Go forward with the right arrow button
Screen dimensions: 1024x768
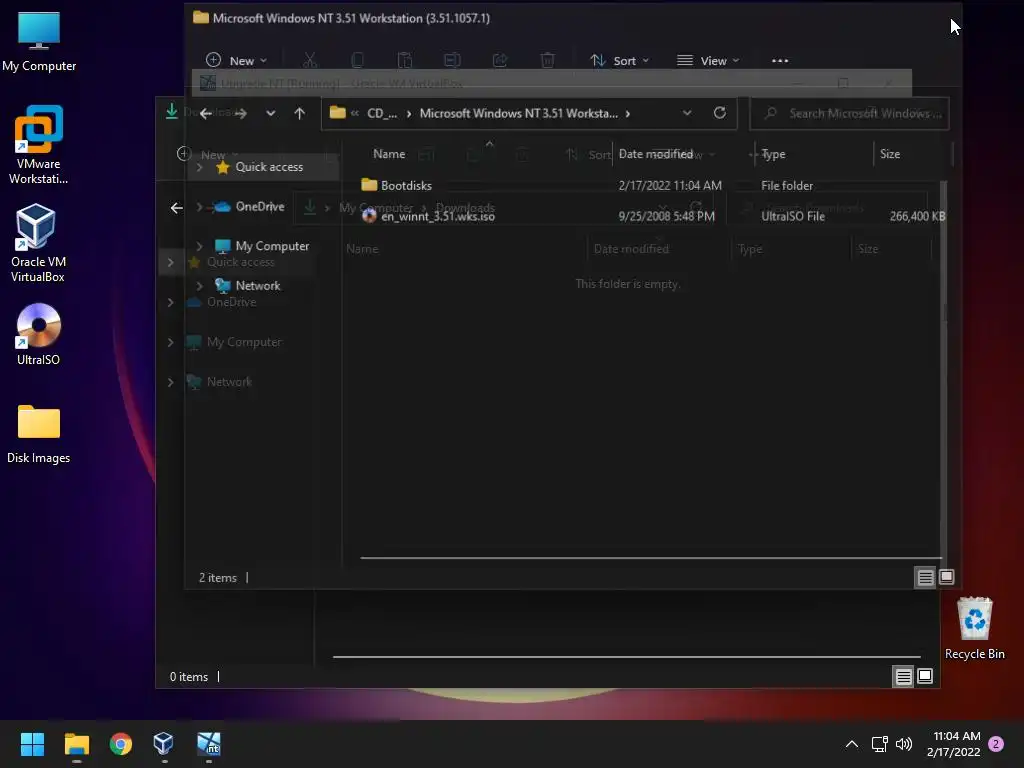pyautogui.click(x=241, y=114)
